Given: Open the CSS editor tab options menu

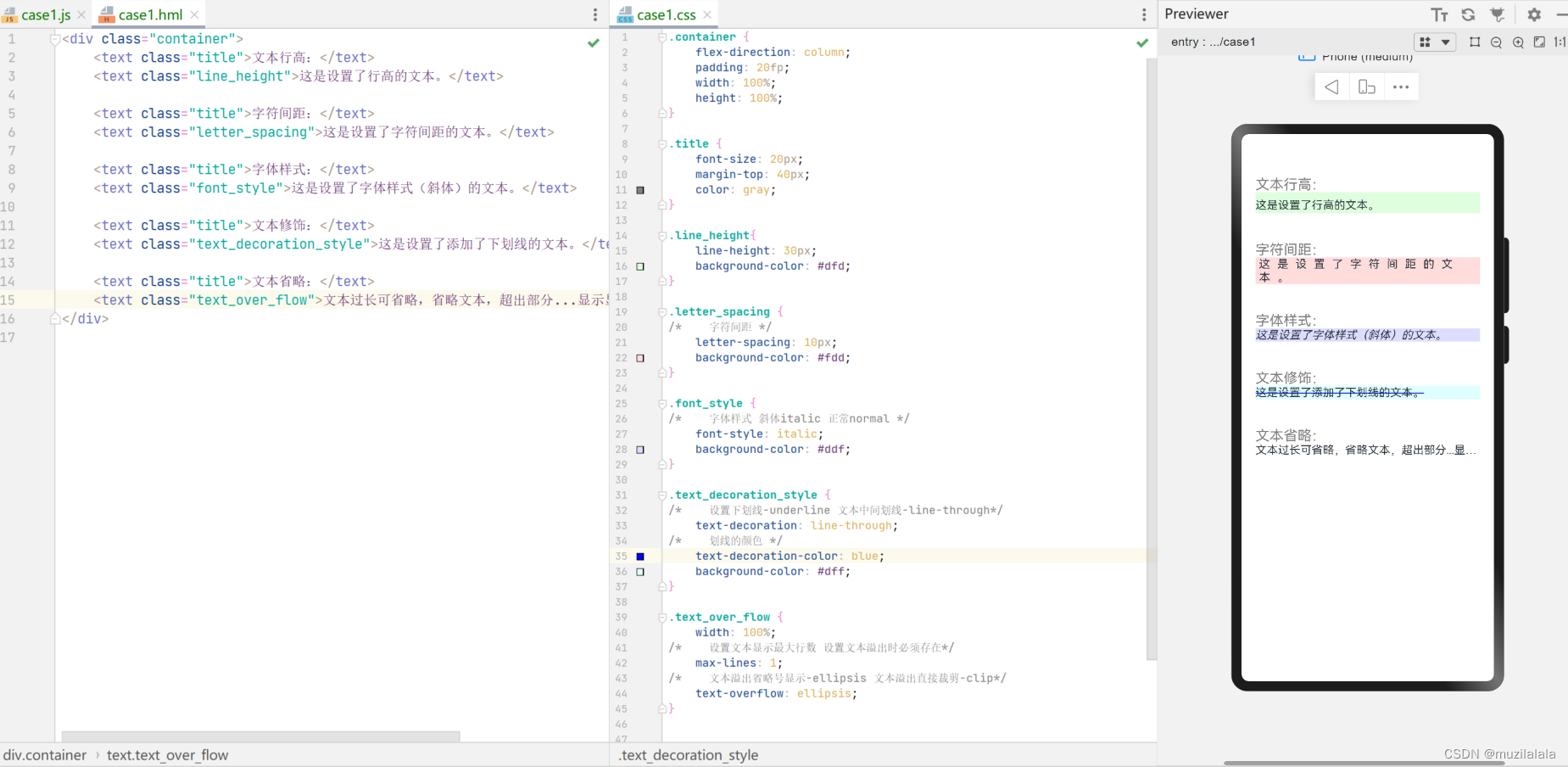Looking at the screenshot, I should [1144, 14].
